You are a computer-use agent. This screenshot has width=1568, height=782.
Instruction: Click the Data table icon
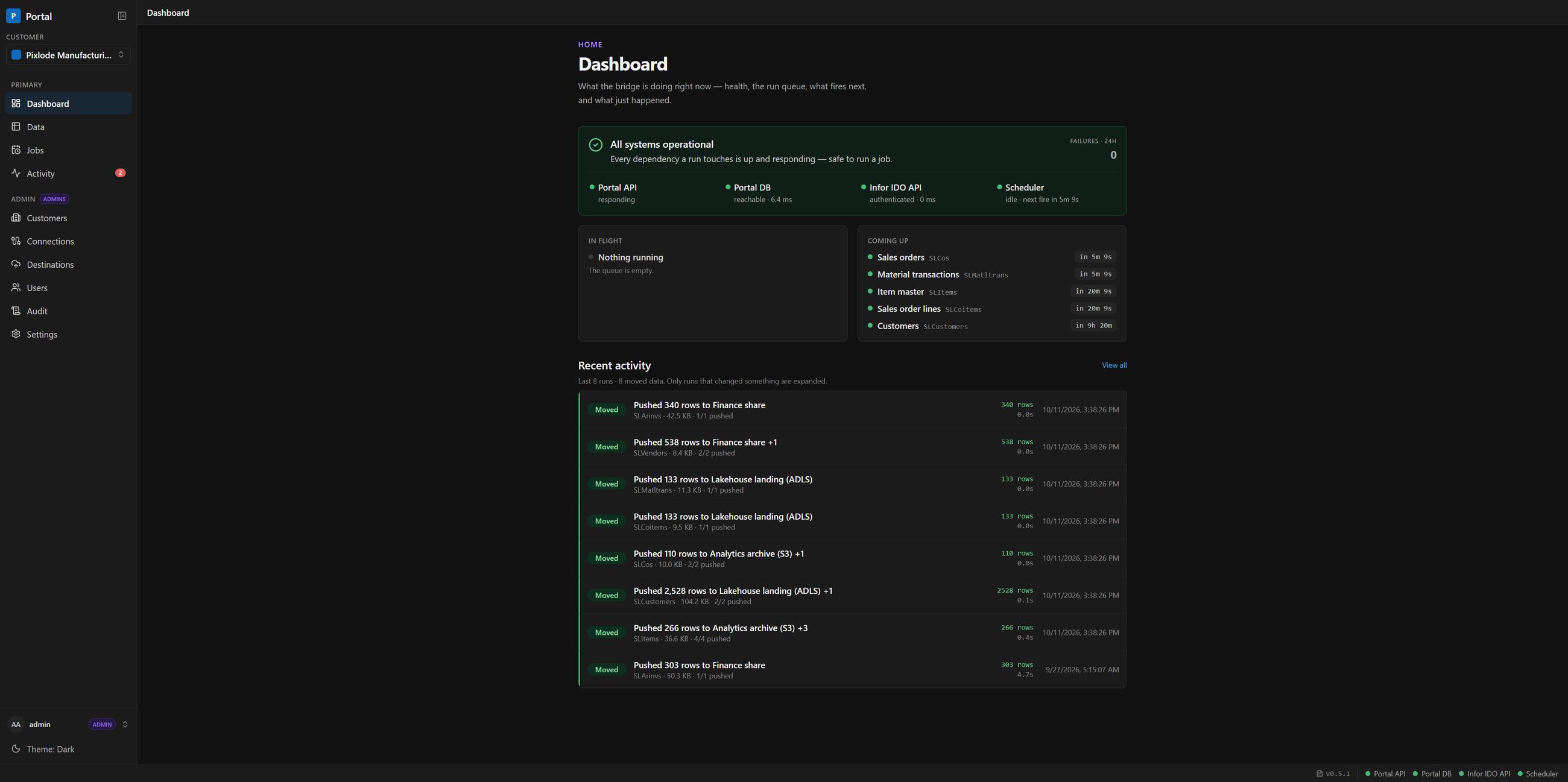pos(16,127)
